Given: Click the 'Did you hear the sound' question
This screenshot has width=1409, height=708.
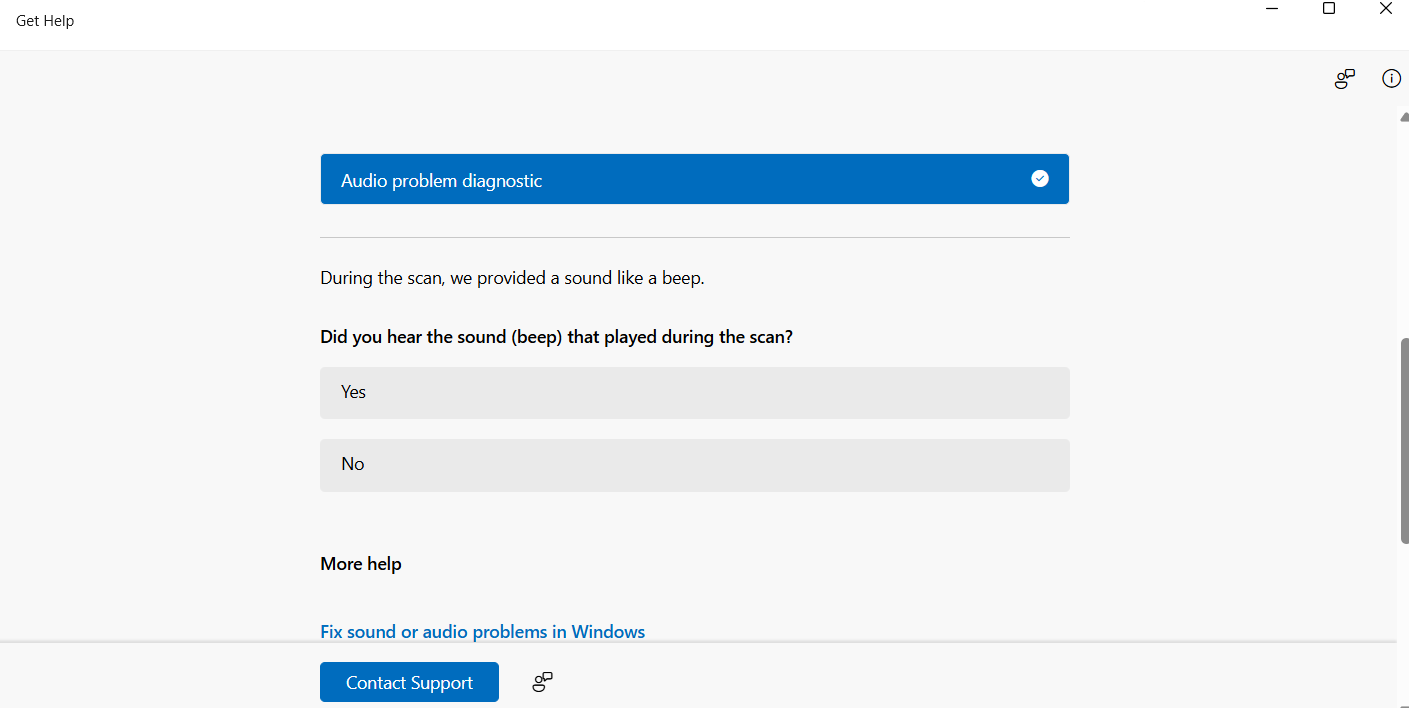Looking at the screenshot, I should 556,337.
